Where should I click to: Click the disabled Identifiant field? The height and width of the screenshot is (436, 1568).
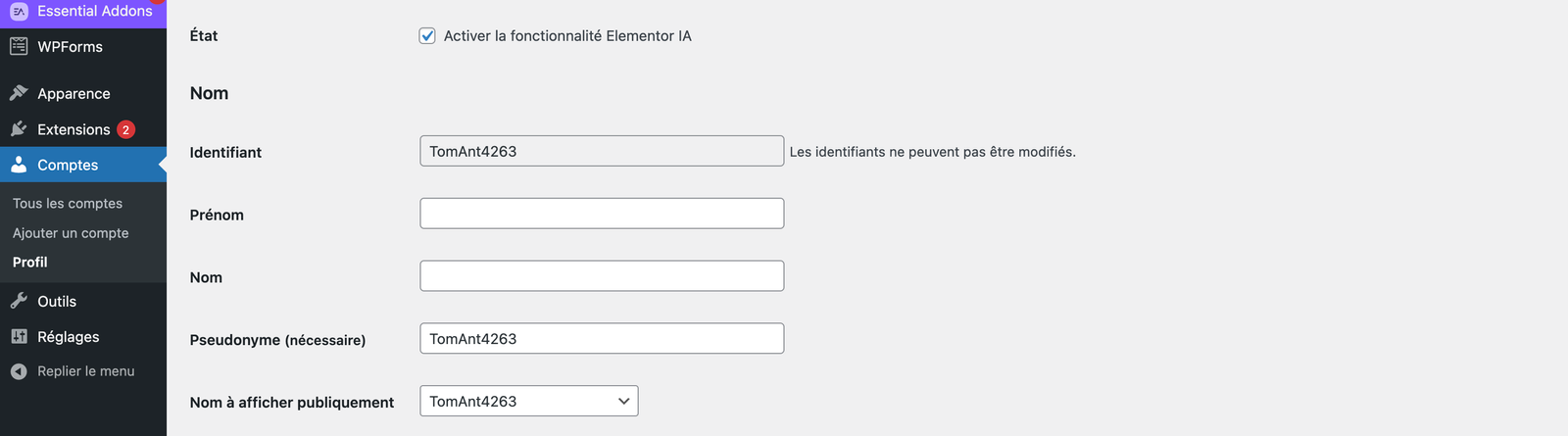(x=602, y=151)
